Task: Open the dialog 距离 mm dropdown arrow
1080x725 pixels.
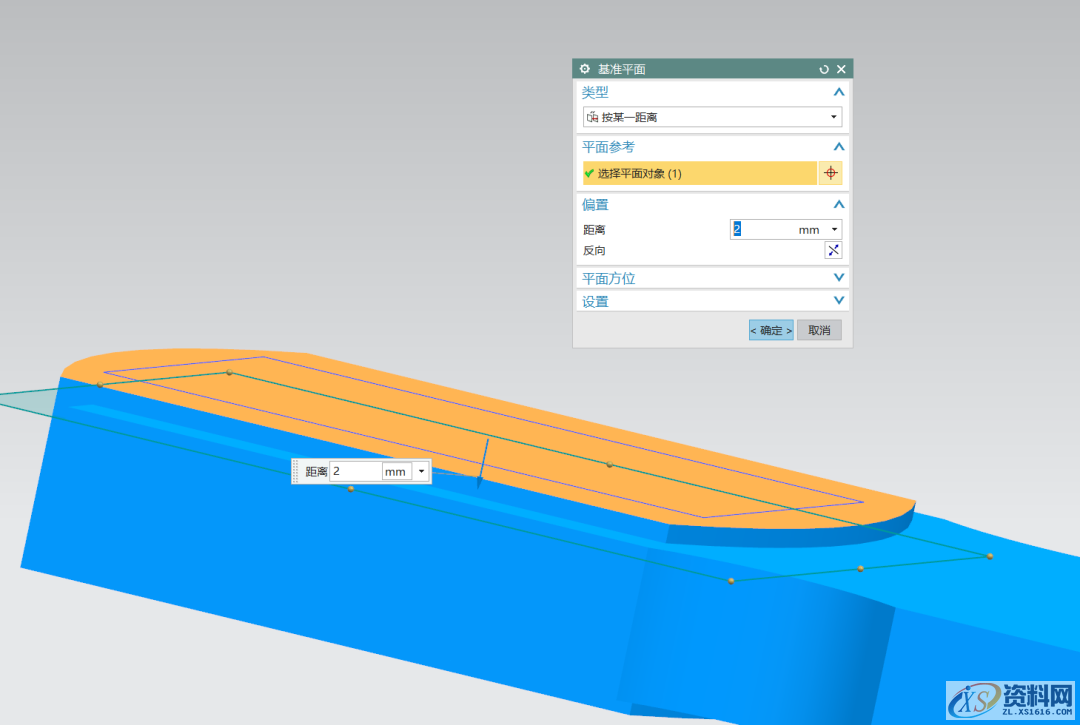Action: pyautogui.click(x=834, y=230)
